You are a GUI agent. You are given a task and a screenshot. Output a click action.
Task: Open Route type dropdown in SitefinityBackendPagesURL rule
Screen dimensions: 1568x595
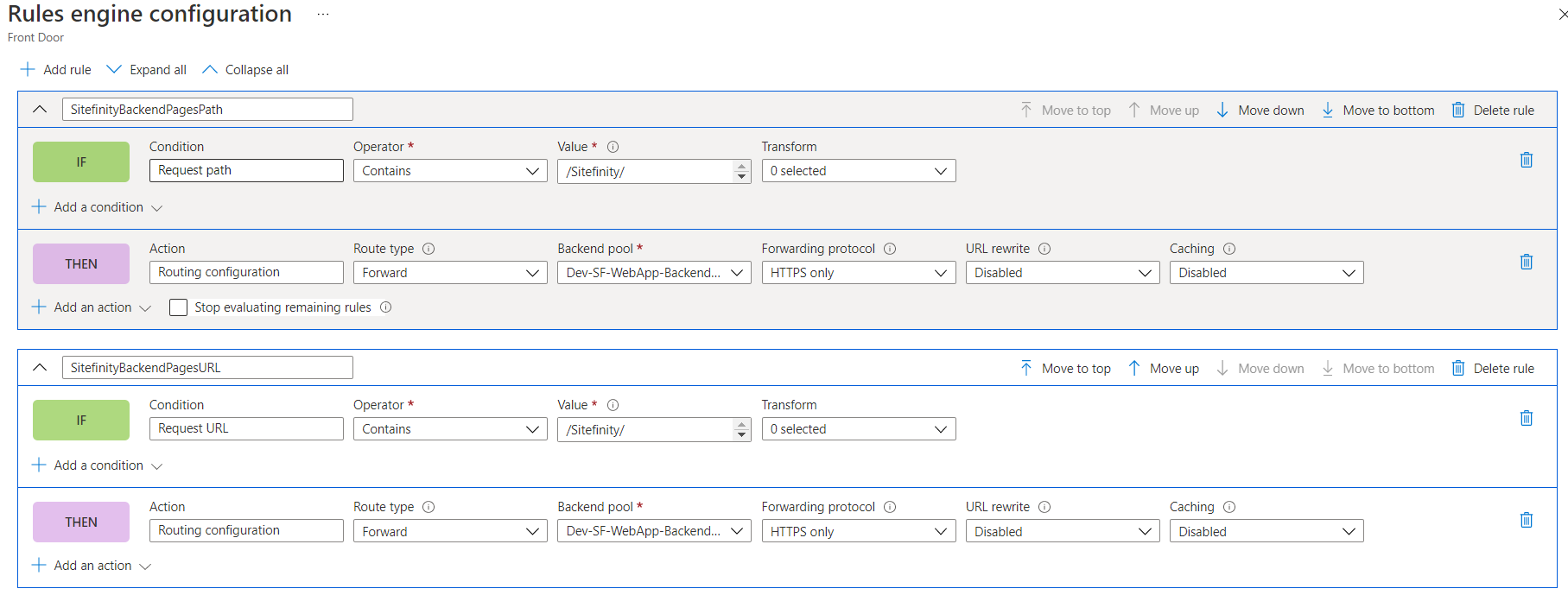pyautogui.click(x=450, y=531)
